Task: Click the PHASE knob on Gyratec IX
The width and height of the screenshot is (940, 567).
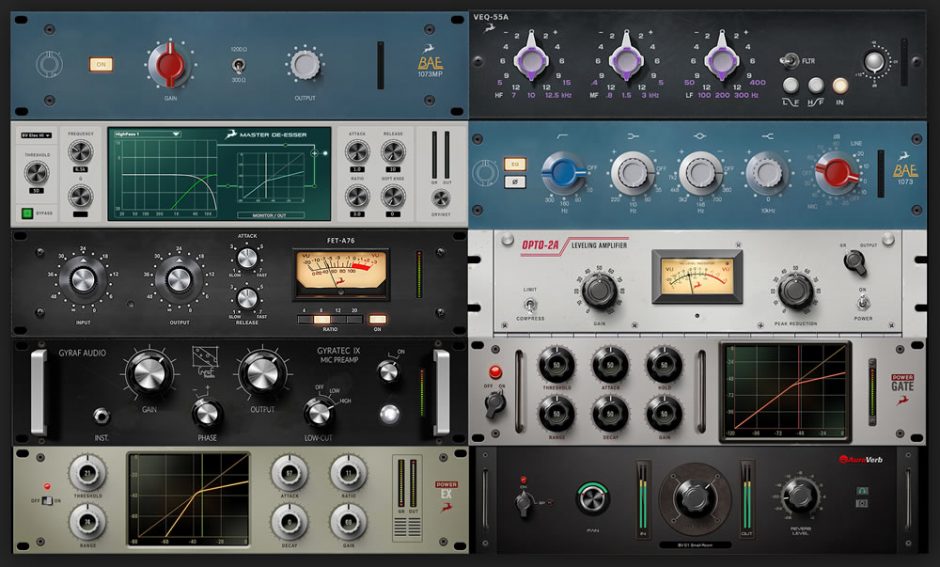Action: click(207, 414)
